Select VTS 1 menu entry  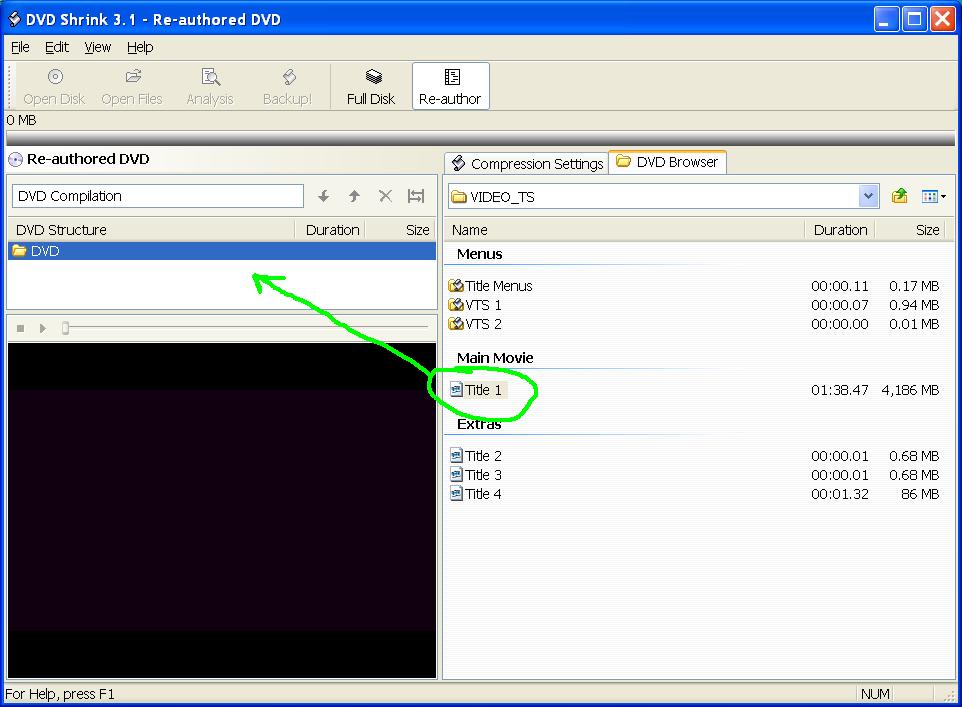475,305
